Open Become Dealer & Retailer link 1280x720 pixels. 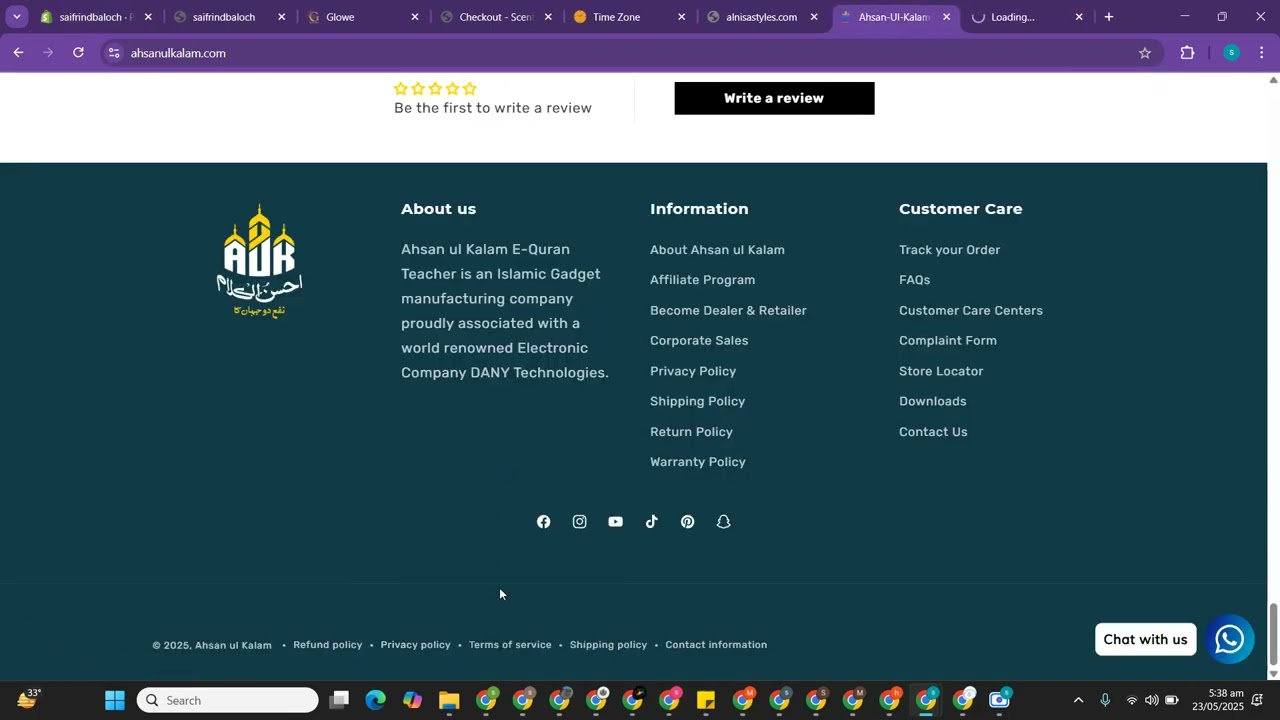pyautogui.click(x=728, y=310)
